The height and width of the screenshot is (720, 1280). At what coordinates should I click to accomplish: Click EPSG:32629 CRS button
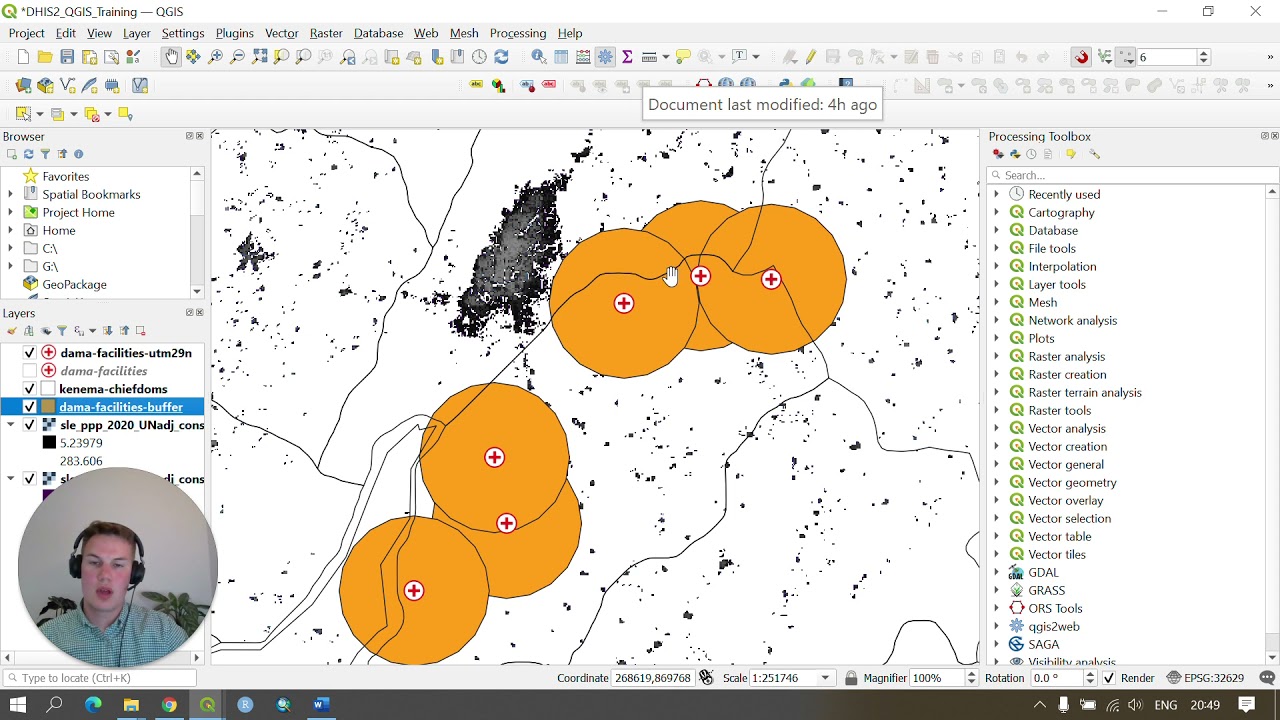coord(1205,678)
